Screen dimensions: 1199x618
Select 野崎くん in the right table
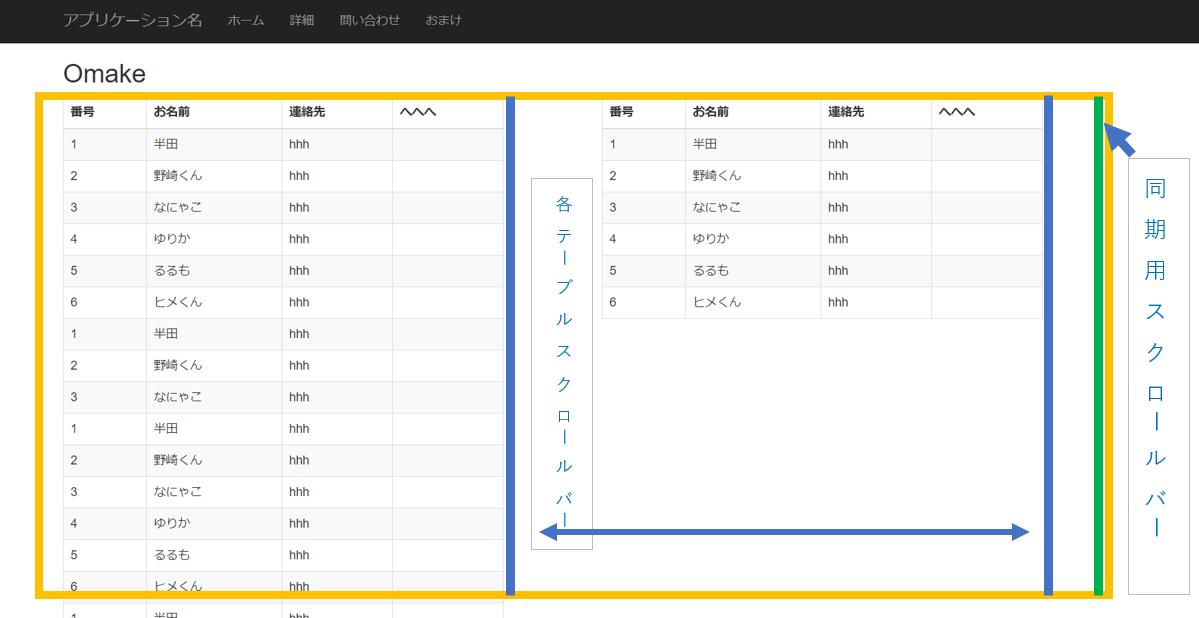[717, 176]
